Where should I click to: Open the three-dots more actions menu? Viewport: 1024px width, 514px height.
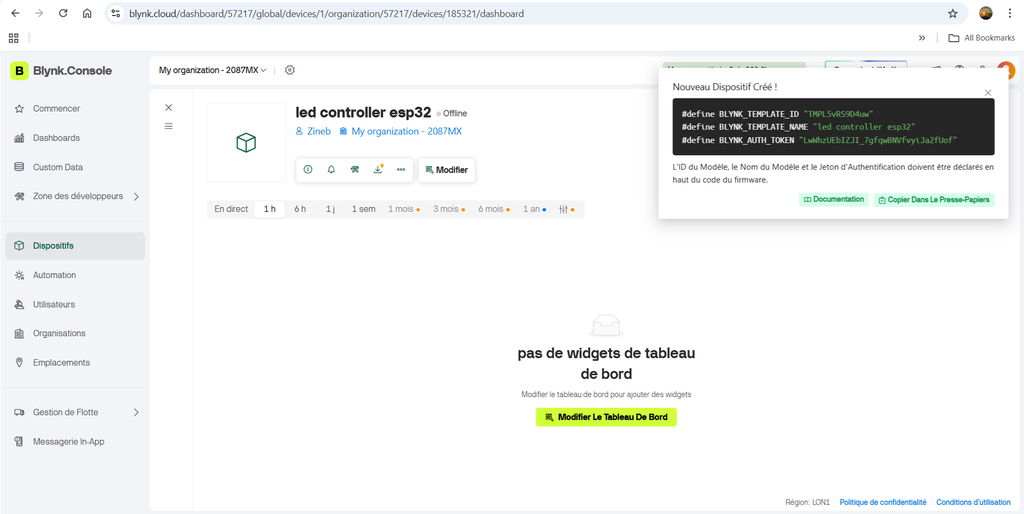click(401, 170)
